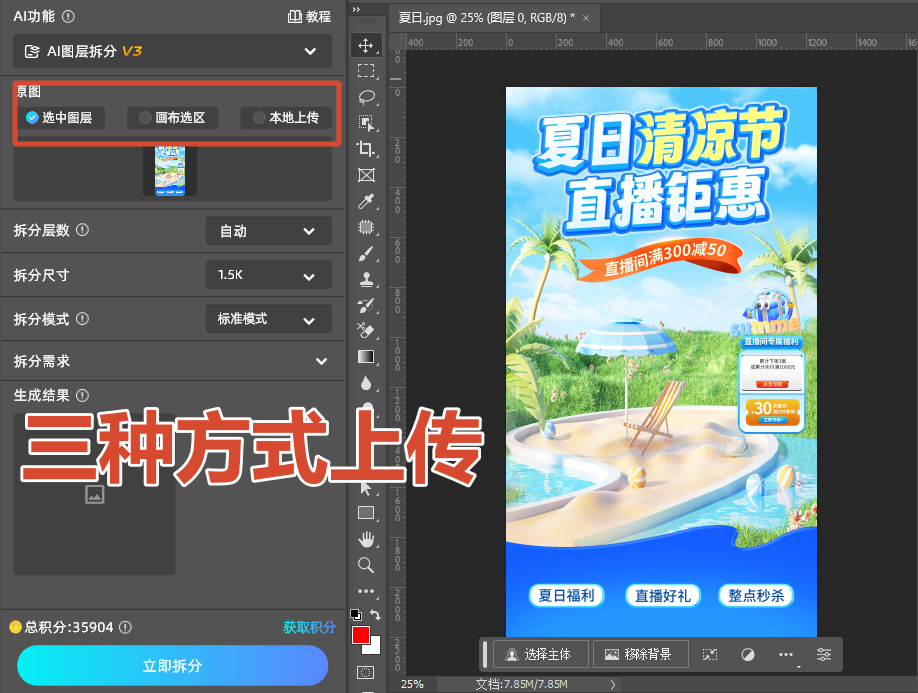The image size is (918, 693).
Task: Open the 拆分模式 dropdown showing 标准模式
Action: [x=269, y=319]
